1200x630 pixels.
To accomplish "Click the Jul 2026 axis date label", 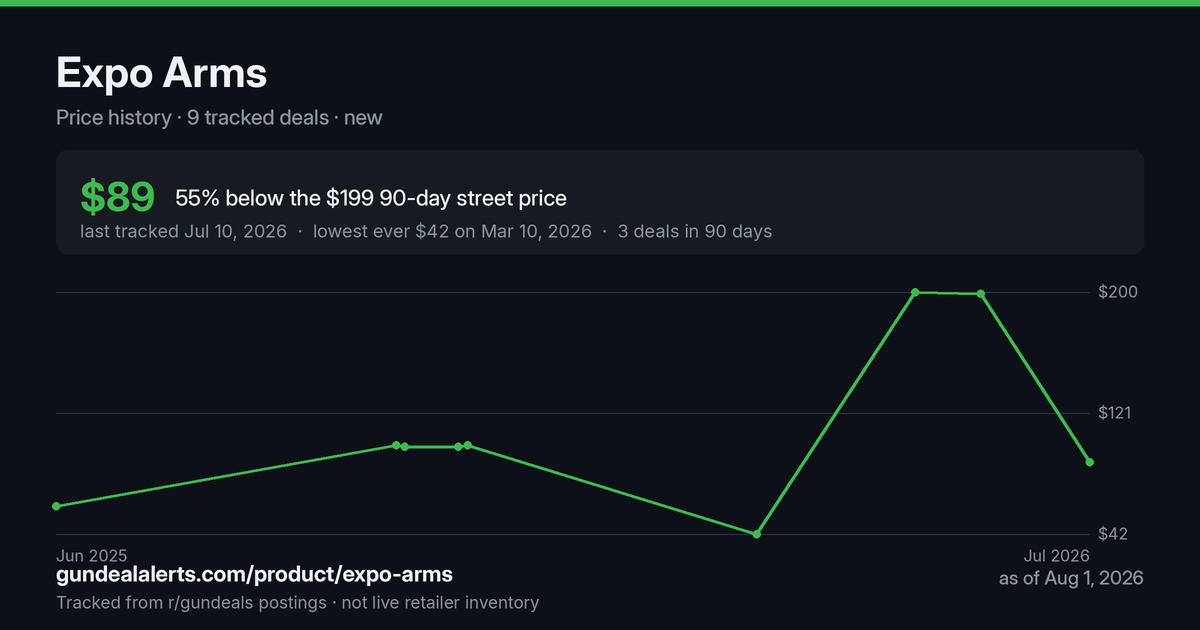I will 1056,555.
